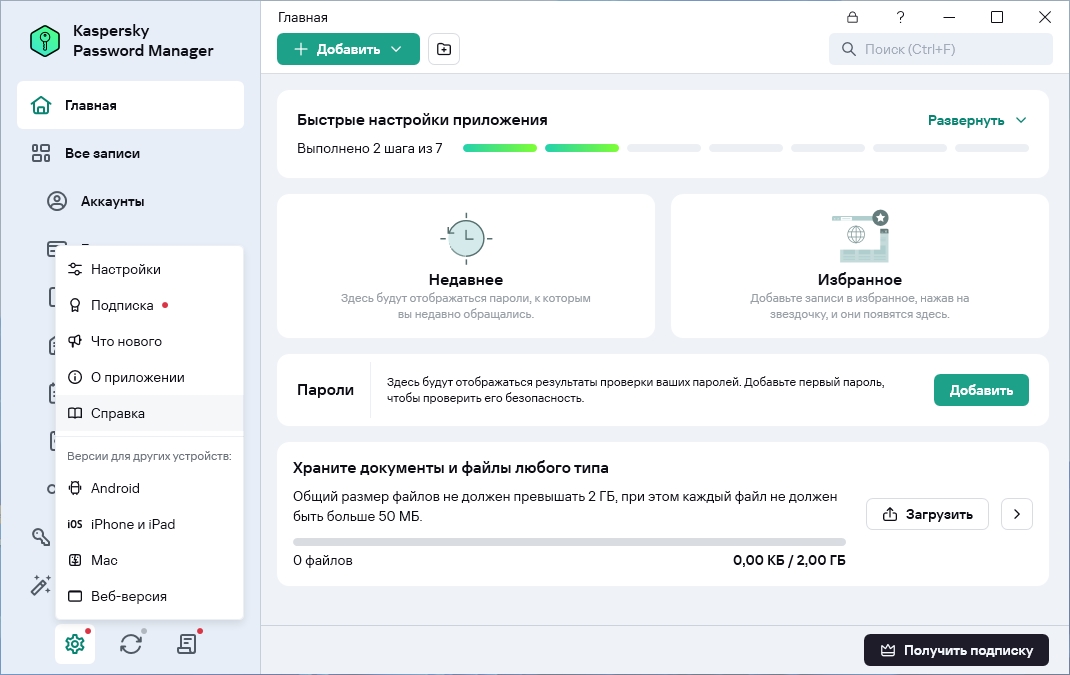Viewport: 1070px width, 675px height.
Task: Open the password generator wand icon
Action: [41, 585]
